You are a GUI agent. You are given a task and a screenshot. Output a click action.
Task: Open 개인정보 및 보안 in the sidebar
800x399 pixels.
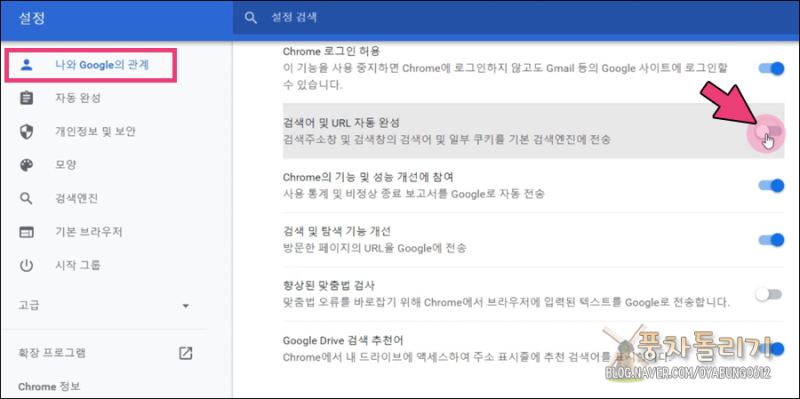(x=95, y=132)
